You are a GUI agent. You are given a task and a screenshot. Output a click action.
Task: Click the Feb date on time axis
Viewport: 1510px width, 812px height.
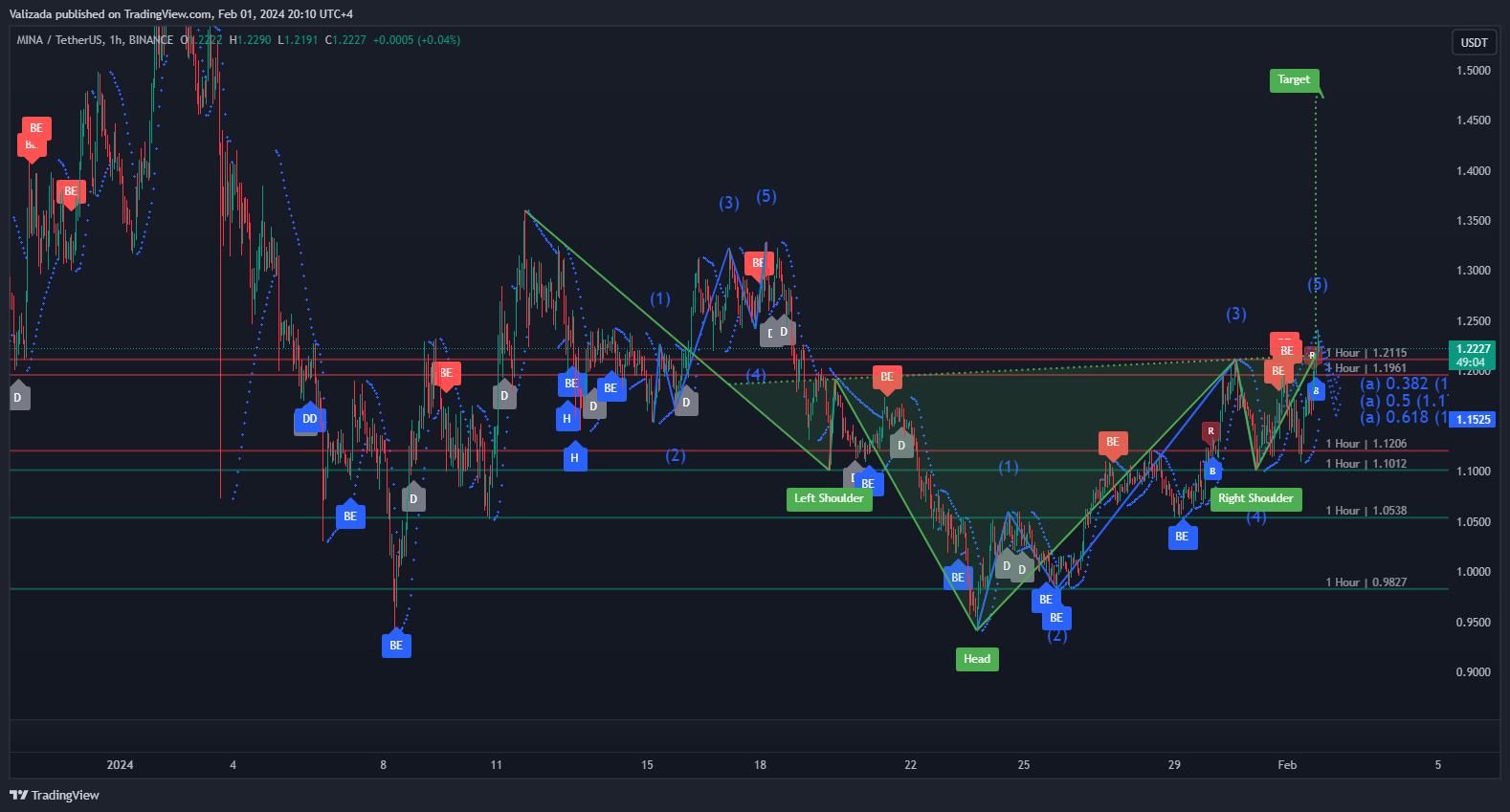[1287, 765]
